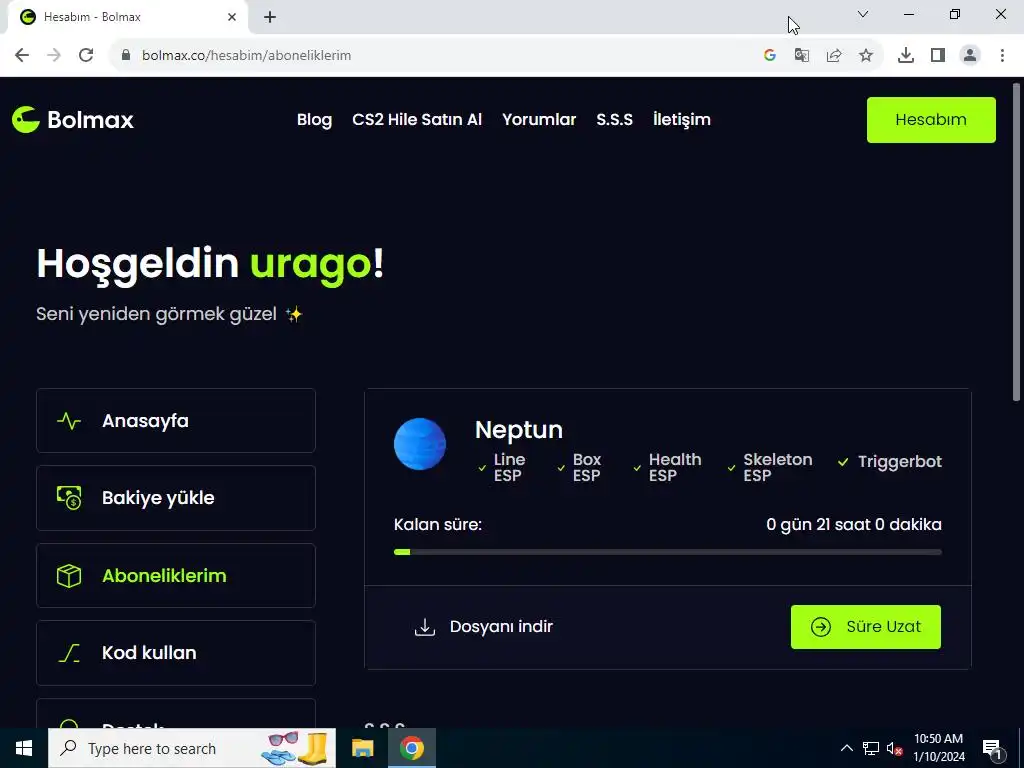
Task: Select Bakiye yükle in the sidebar
Action: [176, 498]
